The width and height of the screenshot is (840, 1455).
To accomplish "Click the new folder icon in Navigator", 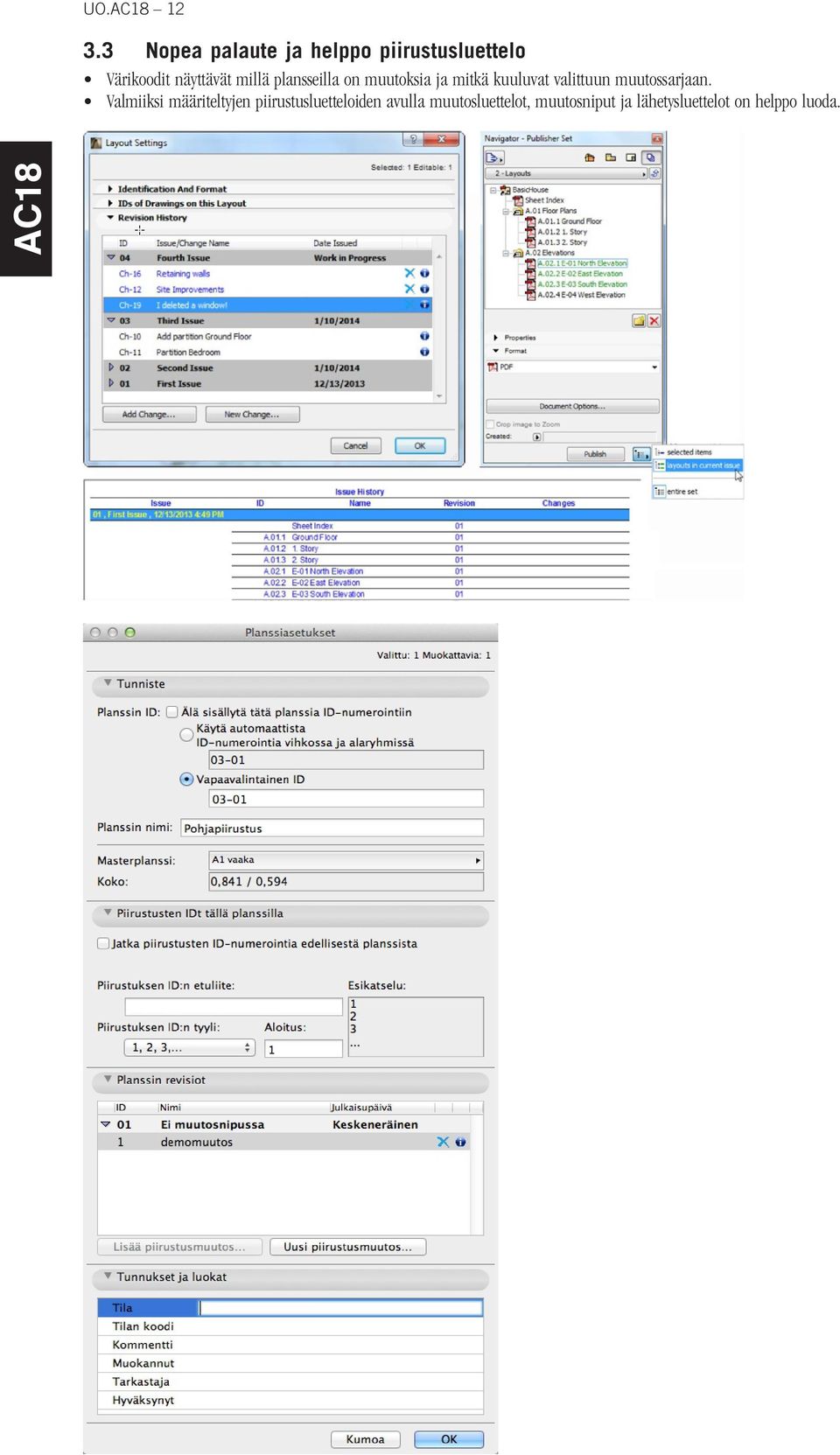I will pos(639,321).
